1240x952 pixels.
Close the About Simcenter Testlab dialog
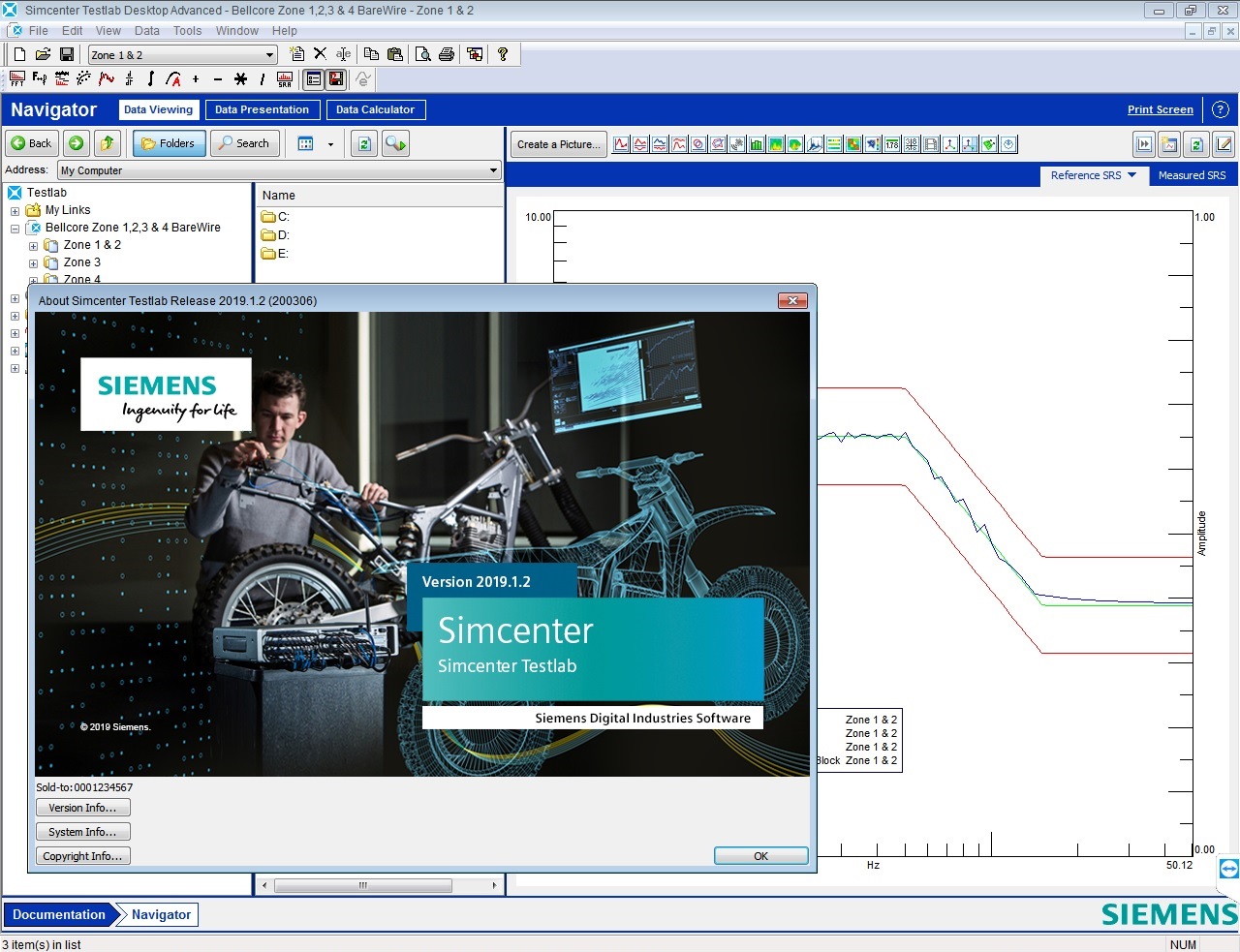coord(792,300)
